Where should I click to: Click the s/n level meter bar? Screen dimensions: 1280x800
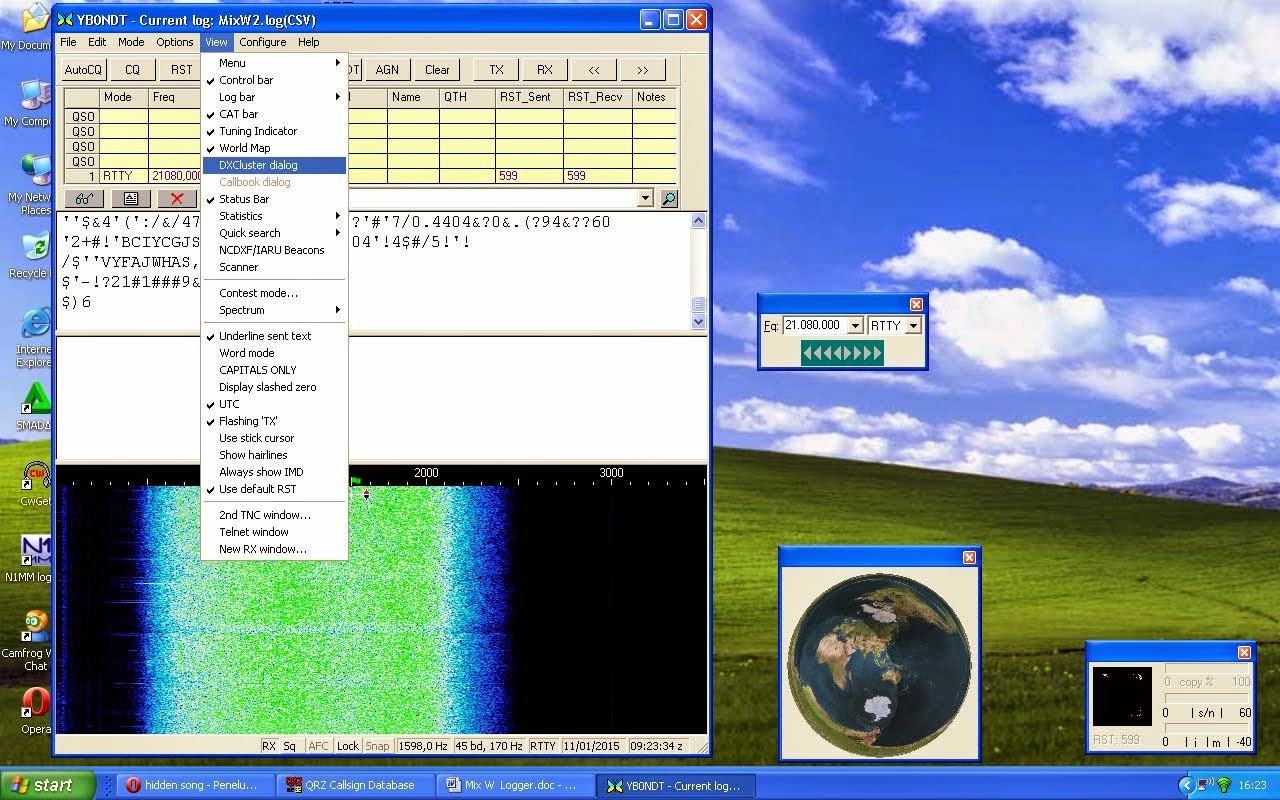click(x=1207, y=698)
